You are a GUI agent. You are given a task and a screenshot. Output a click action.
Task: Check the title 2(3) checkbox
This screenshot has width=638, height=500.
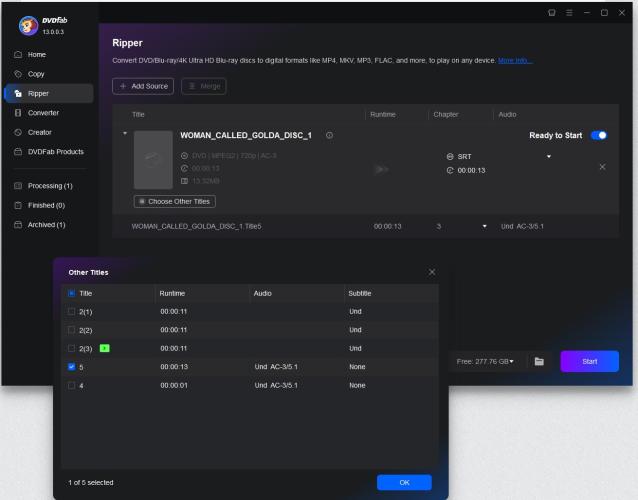(x=72, y=349)
